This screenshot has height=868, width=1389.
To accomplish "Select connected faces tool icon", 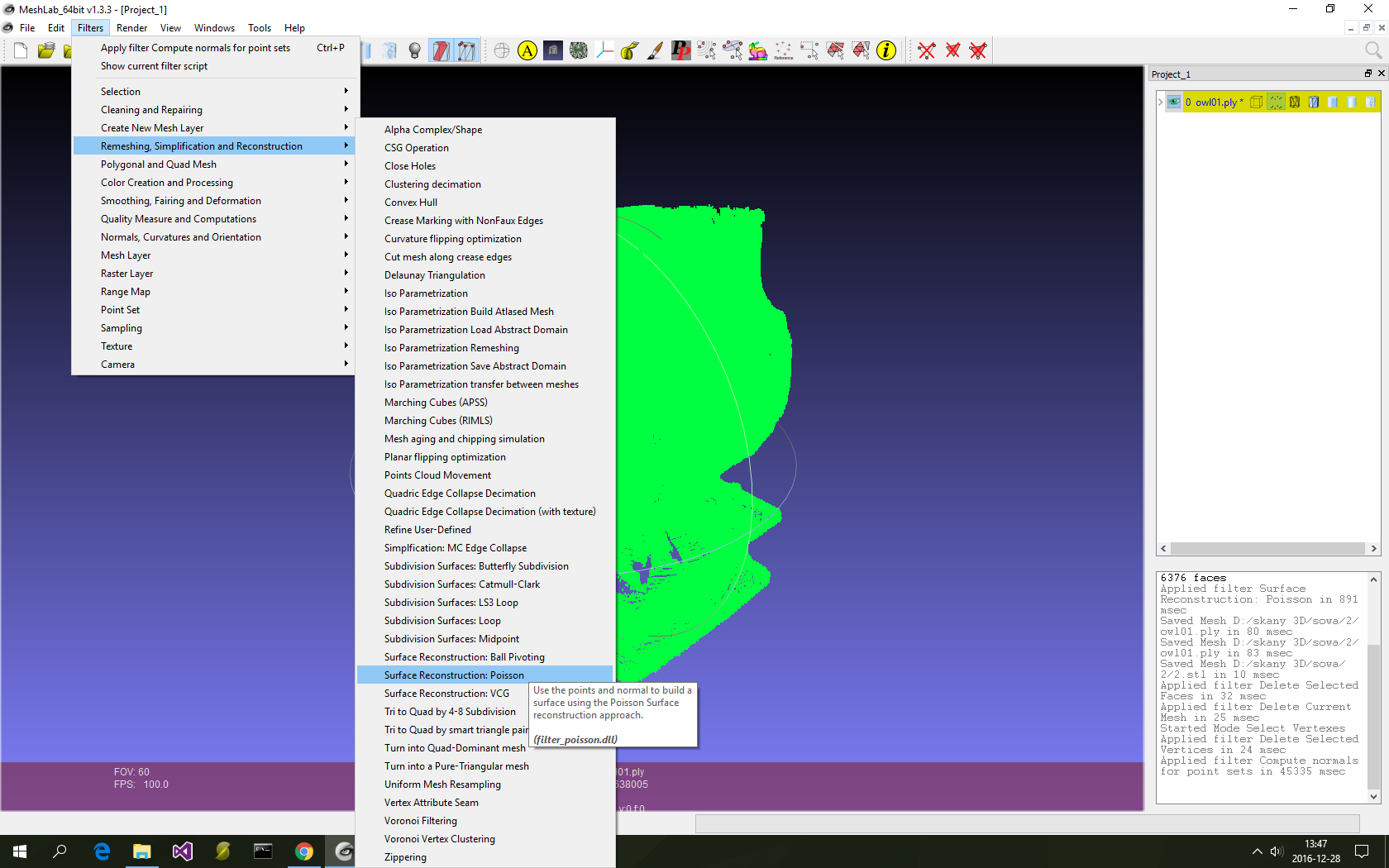I will coord(861,51).
